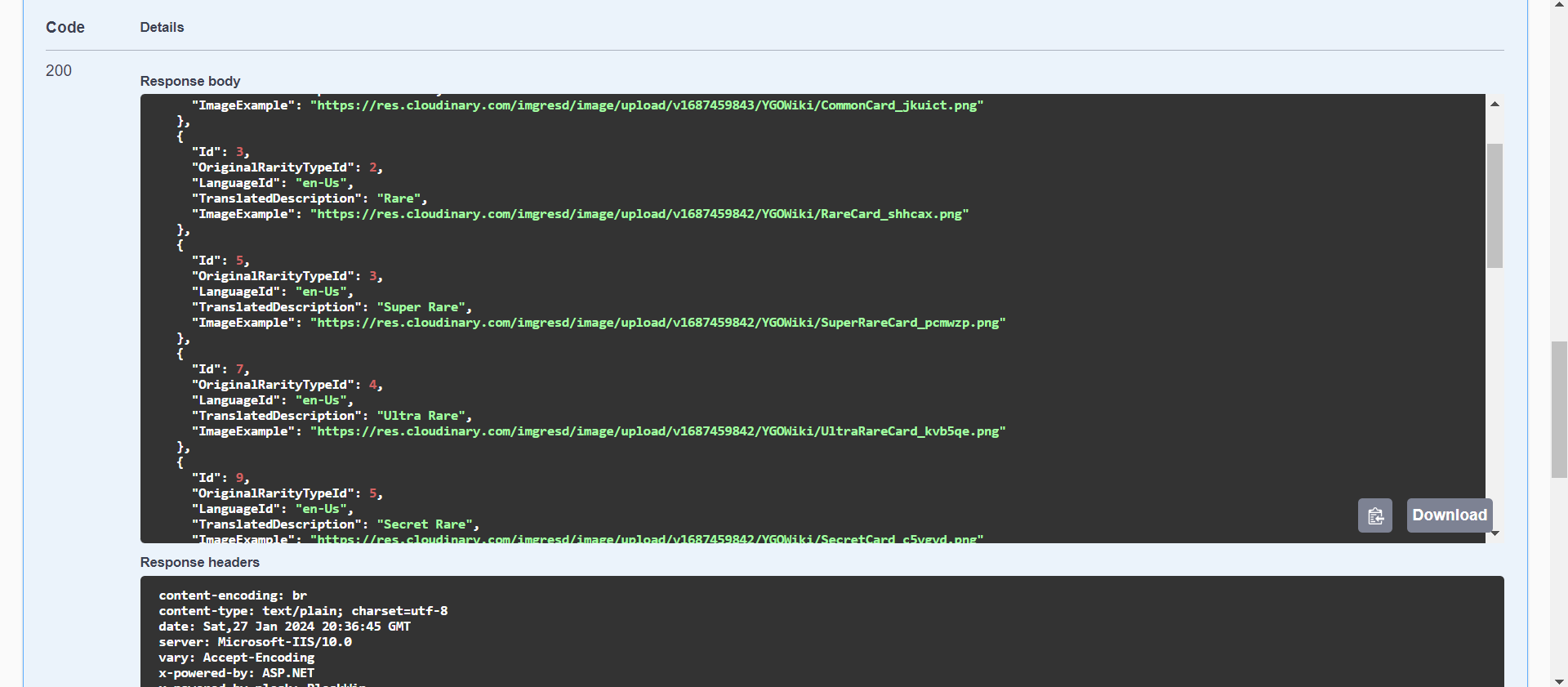The width and height of the screenshot is (1568, 687).
Task: Click the date header line
Action: (284, 627)
